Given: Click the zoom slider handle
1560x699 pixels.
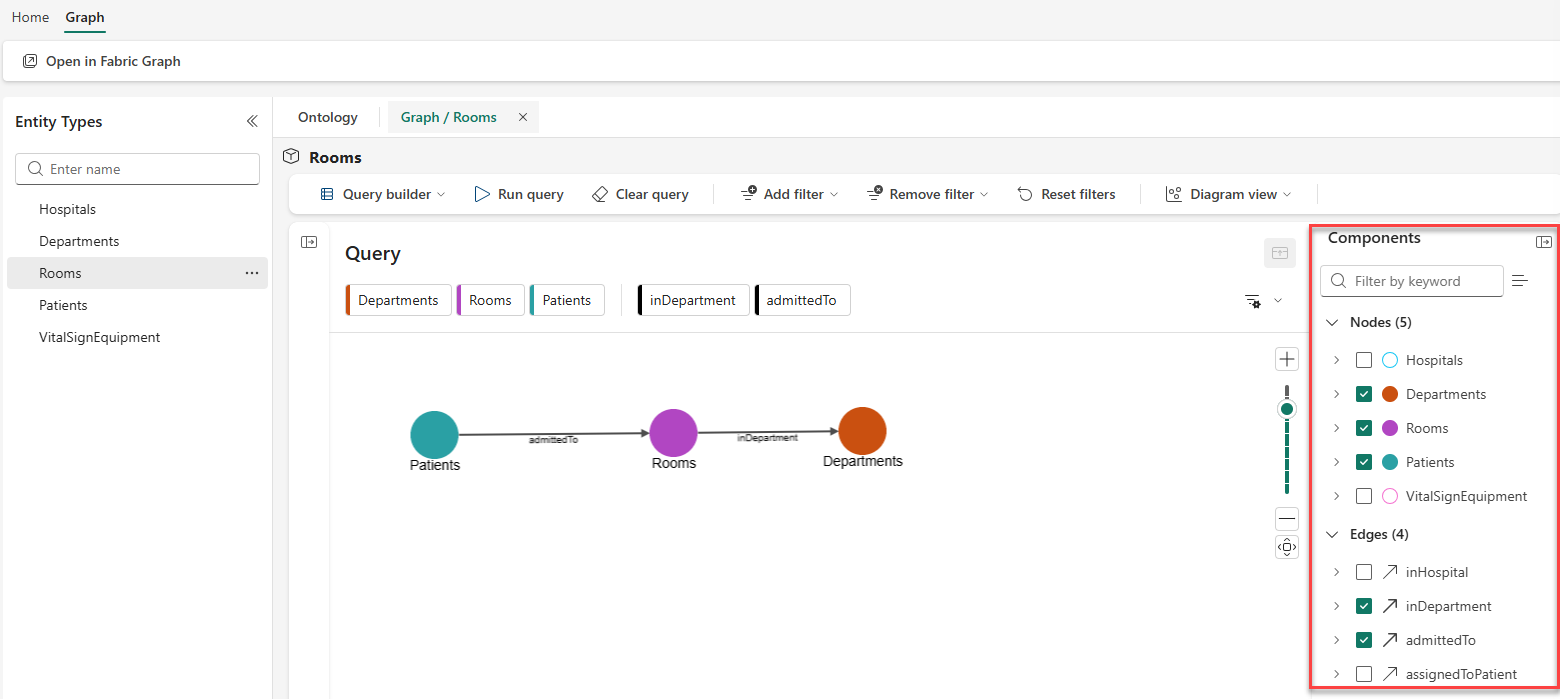Looking at the screenshot, I should pos(1287,408).
